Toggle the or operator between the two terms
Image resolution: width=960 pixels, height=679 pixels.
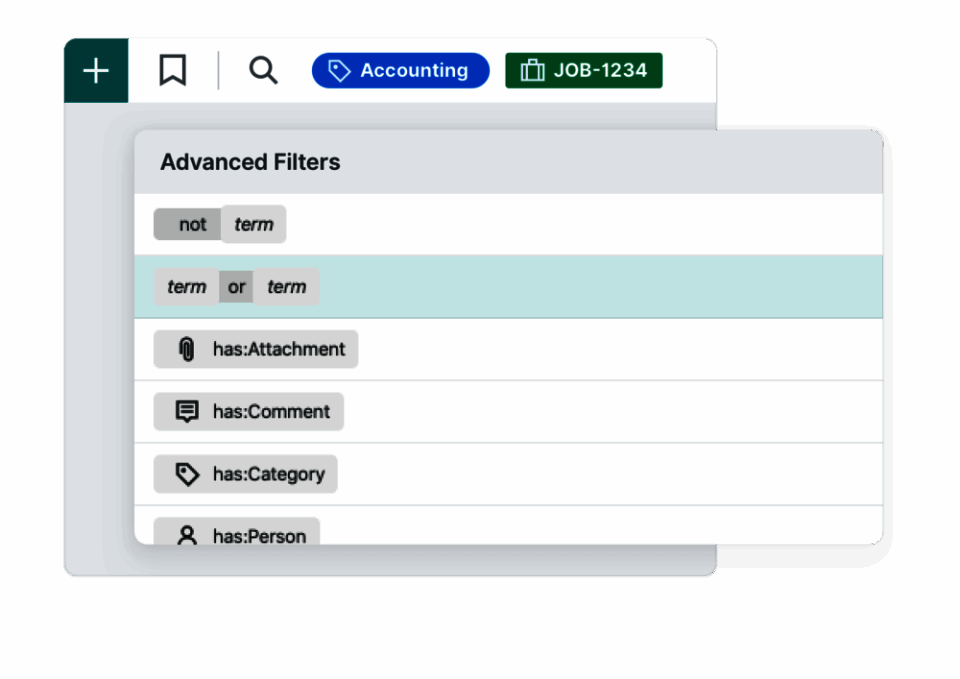pyautogui.click(x=236, y=287)
